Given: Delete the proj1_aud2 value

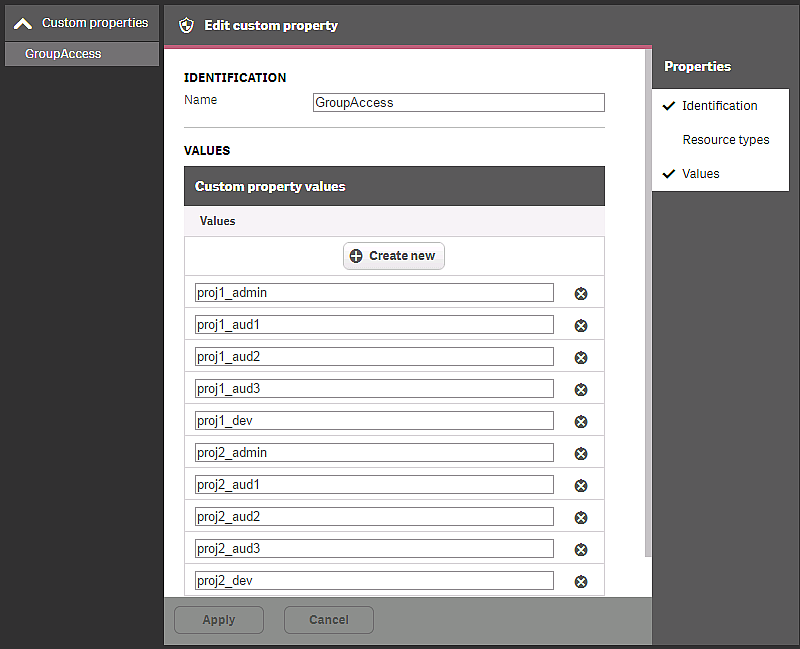Looking at the screenshot, I should [x=581, y=356].
